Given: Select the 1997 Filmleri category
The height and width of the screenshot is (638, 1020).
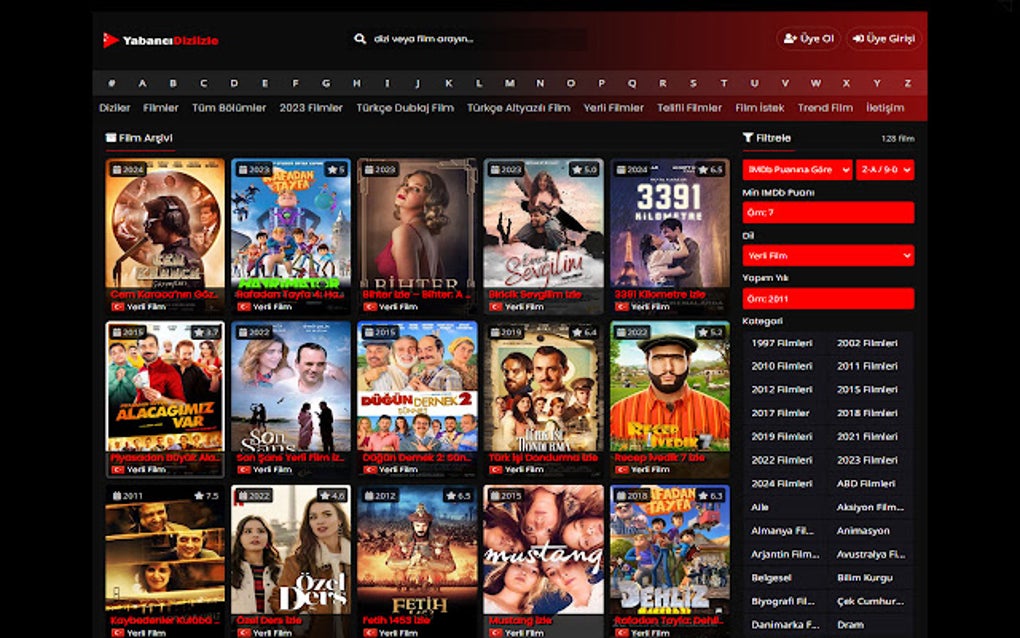Looking at the screenshot, I should (x=782, y=343).
